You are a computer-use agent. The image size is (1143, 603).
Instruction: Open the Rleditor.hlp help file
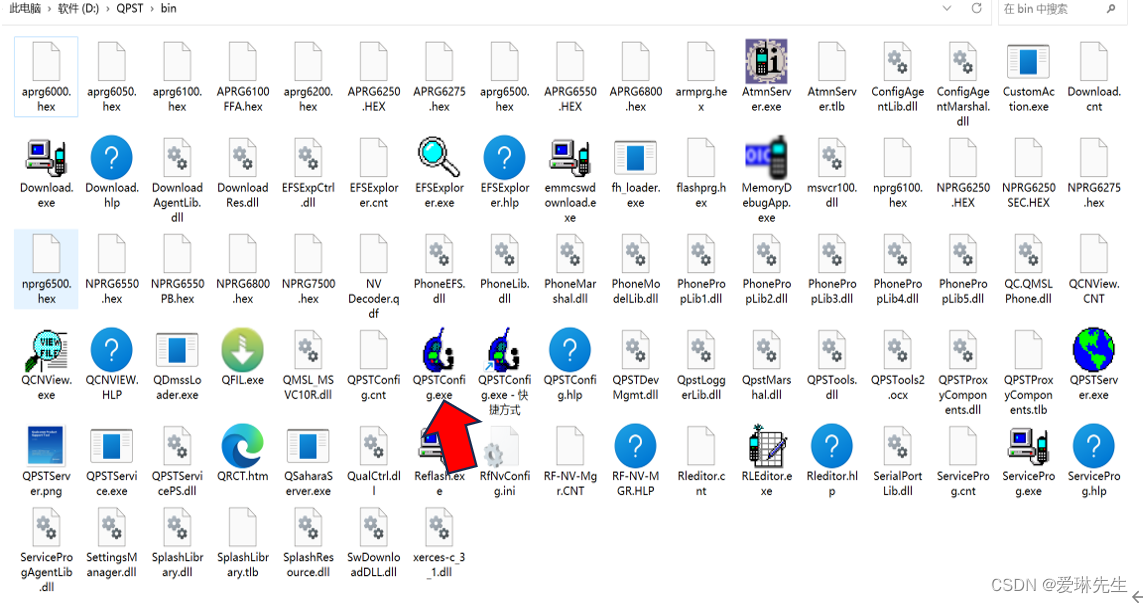[832, 446]
